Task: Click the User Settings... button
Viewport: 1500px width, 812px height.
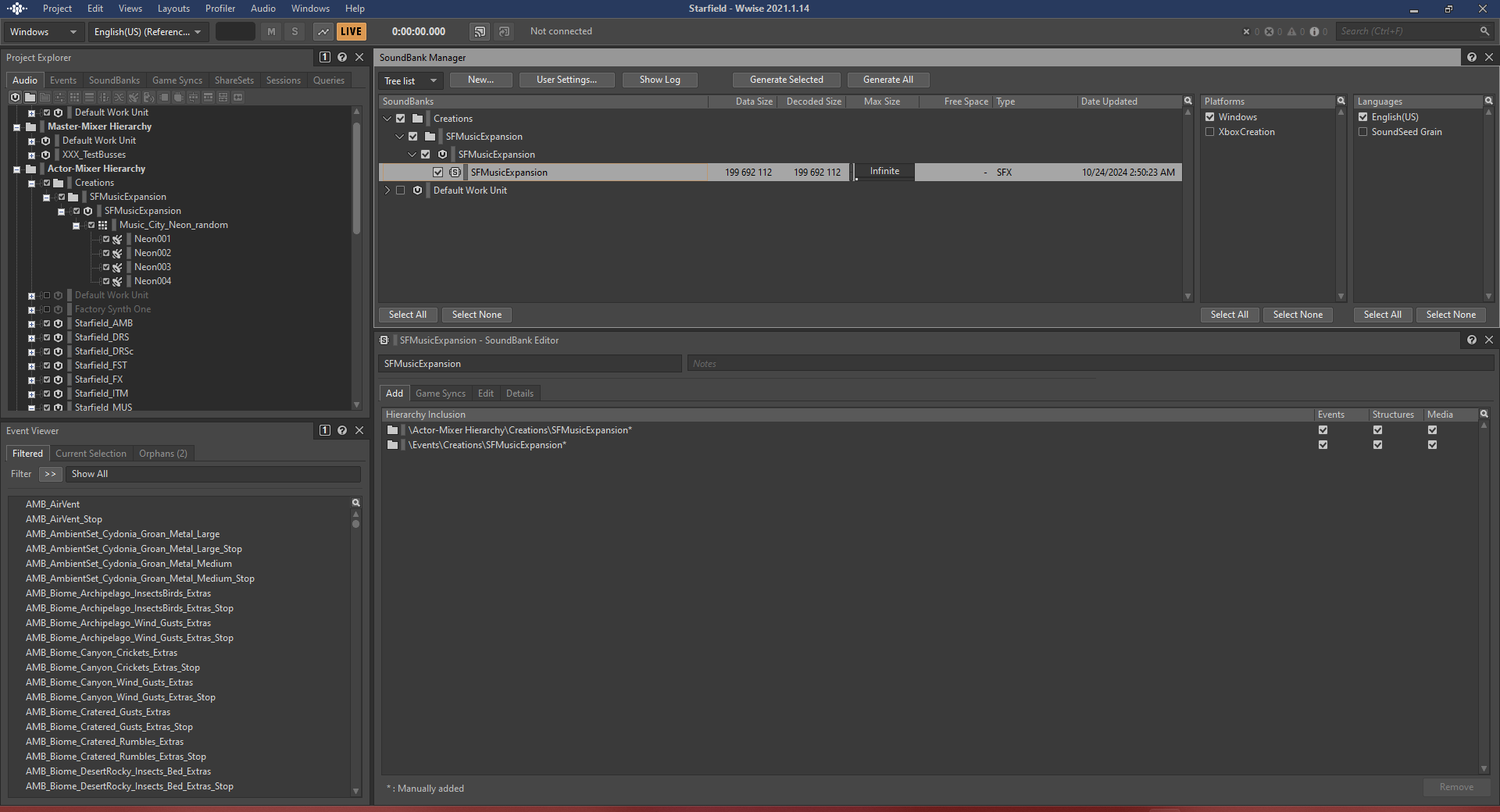Action: coord(566,80)
